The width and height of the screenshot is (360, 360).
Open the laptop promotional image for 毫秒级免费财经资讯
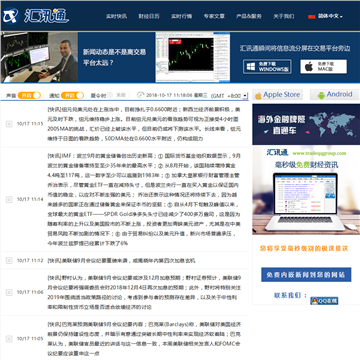coord(306,191)
